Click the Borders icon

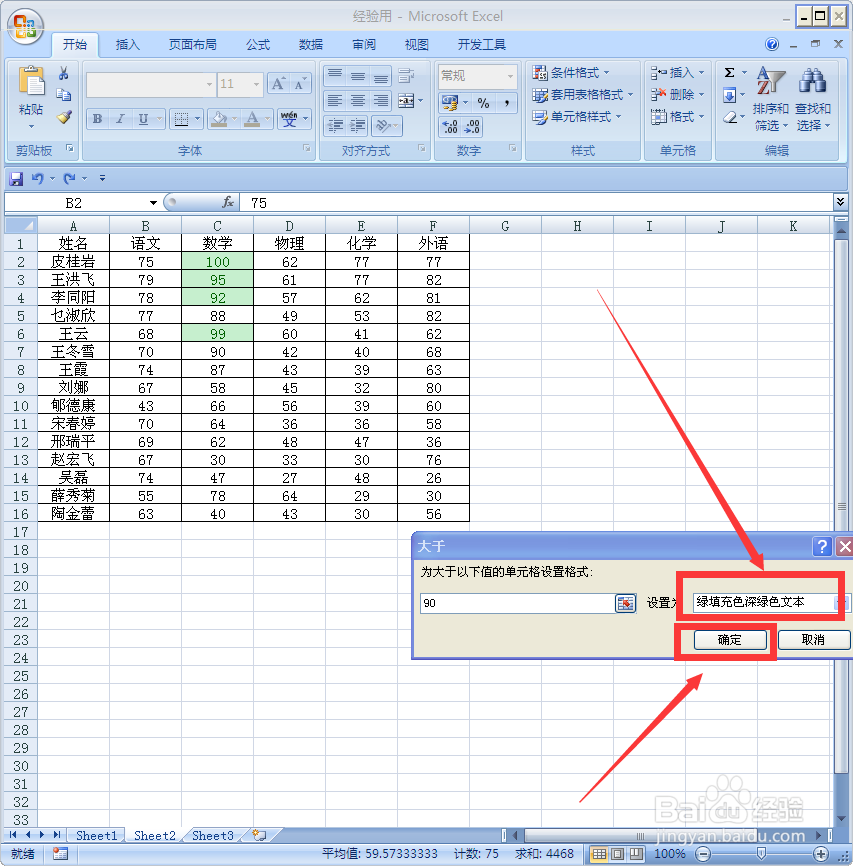(x=181, y=119)
